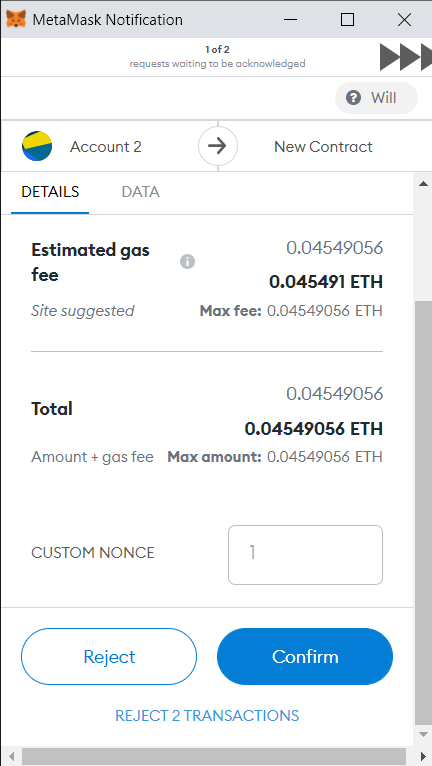
Task: Switch to the DATA tab
Action: pos(140,192)
